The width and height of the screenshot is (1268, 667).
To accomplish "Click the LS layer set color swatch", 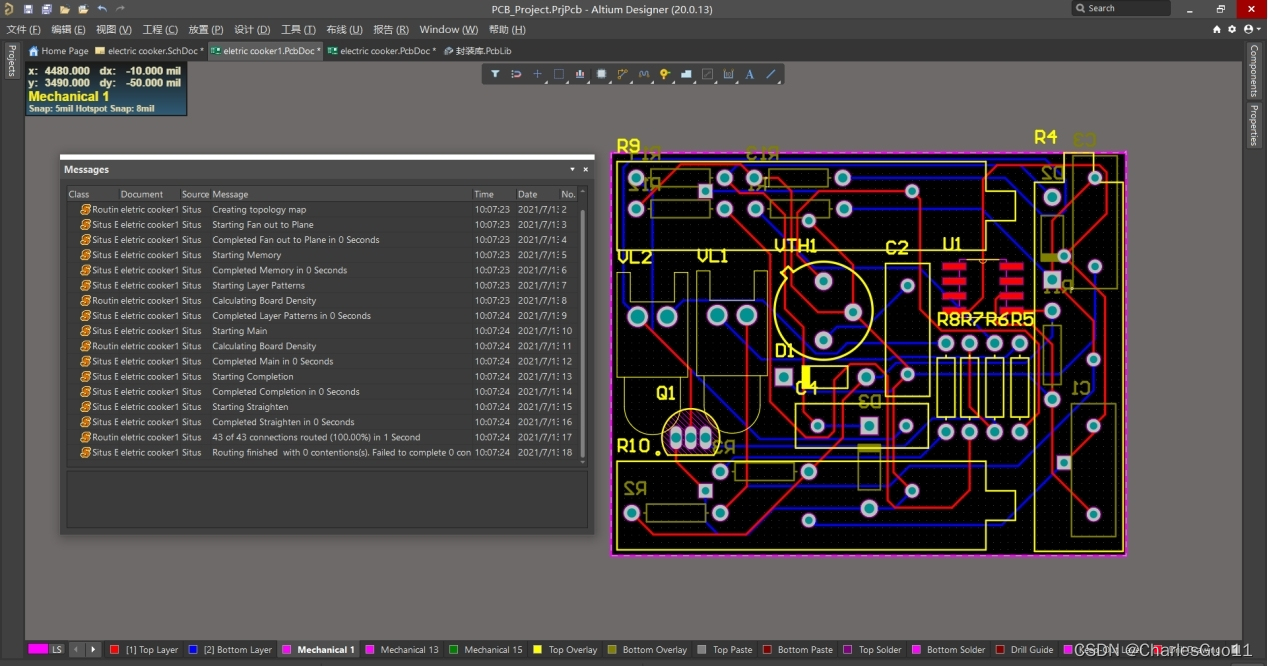I will coord(38,650).
